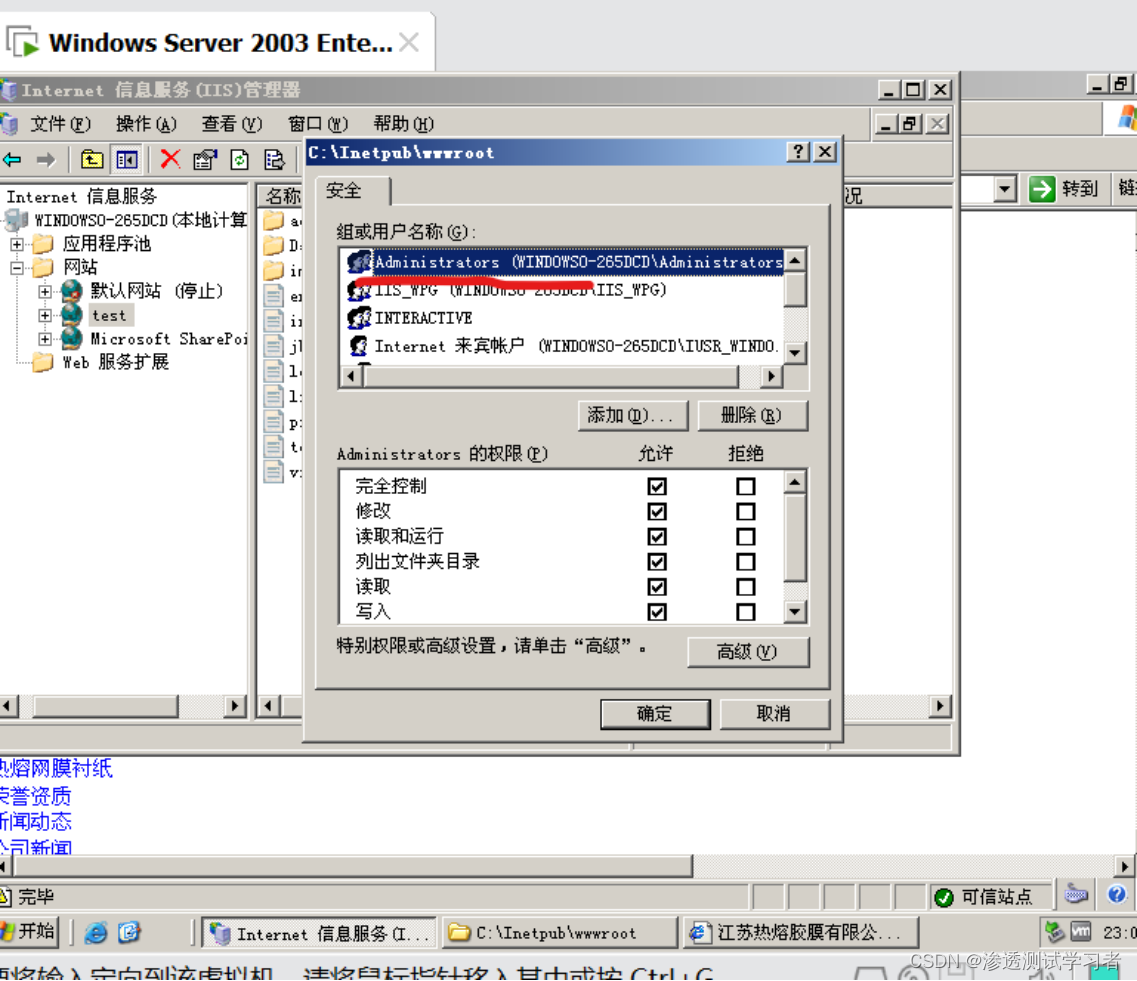Check 写入 deny checkbox

coord(745,612)
